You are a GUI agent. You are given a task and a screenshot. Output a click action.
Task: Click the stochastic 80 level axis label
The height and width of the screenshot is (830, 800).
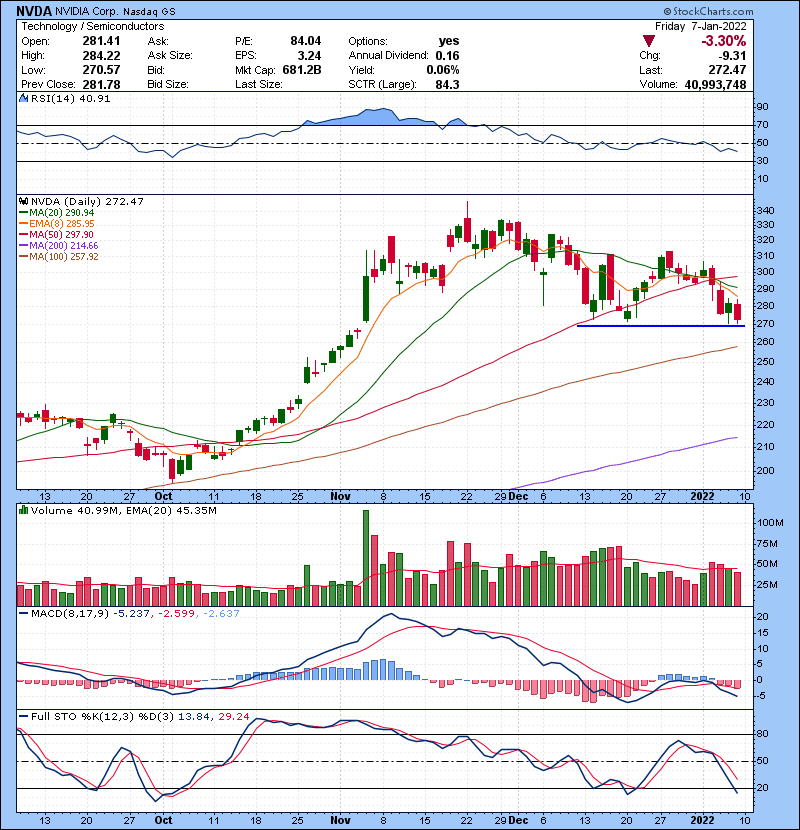pos(763,734)
